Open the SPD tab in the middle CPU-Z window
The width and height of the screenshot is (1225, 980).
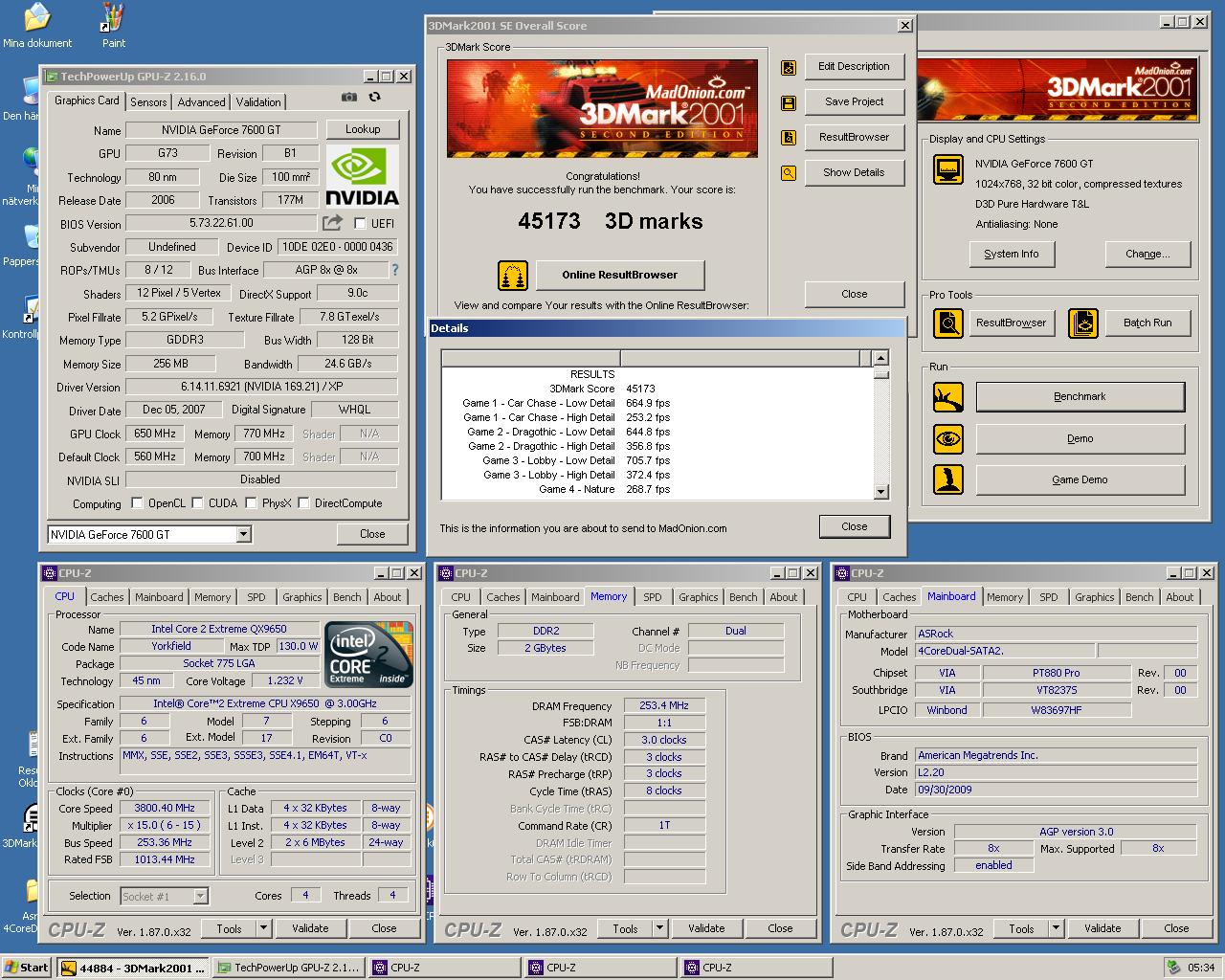pyautogui.click(x=653, y=597)
